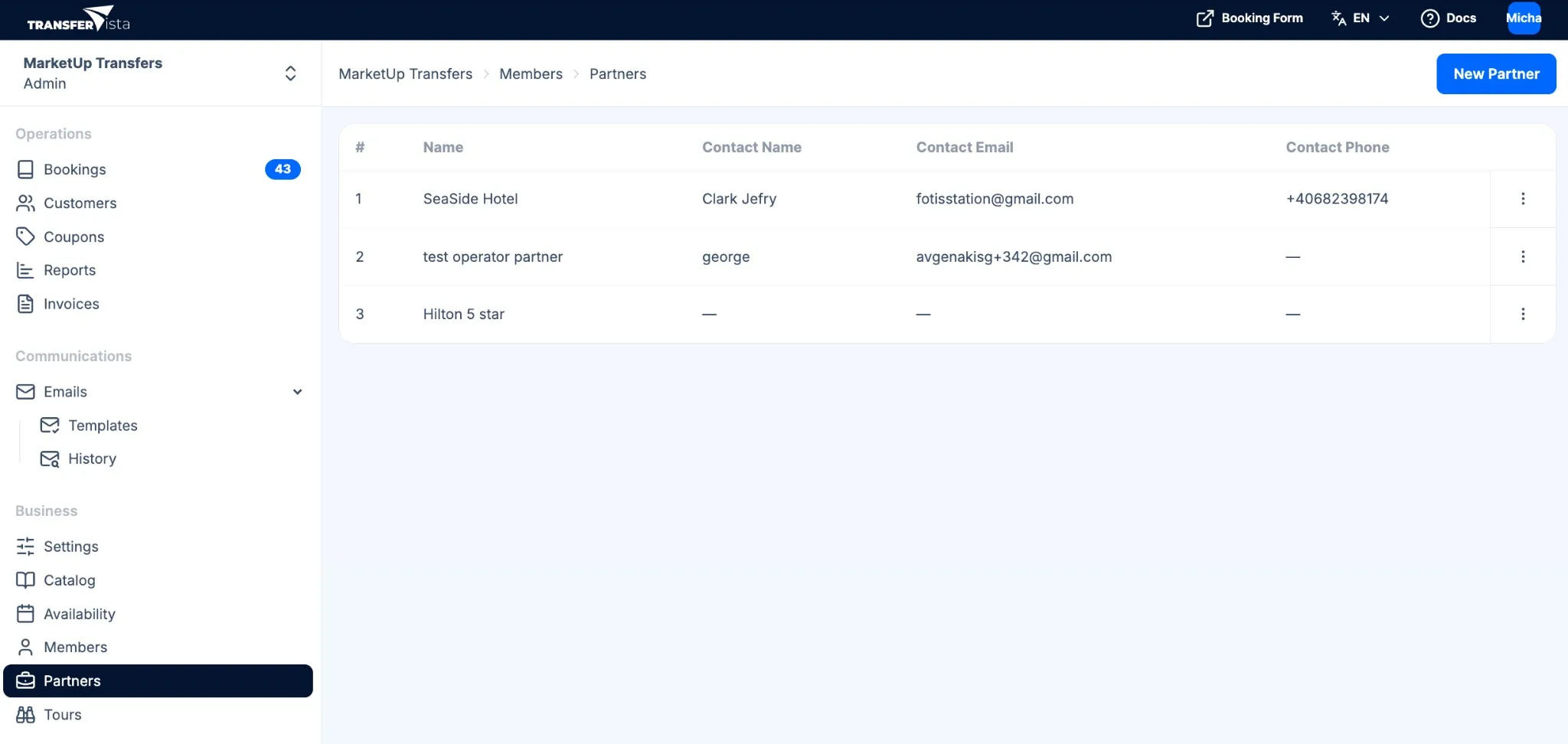Open the Docs help icon
Viewport: 1568px width, 744px height.
click(1430, 18)
